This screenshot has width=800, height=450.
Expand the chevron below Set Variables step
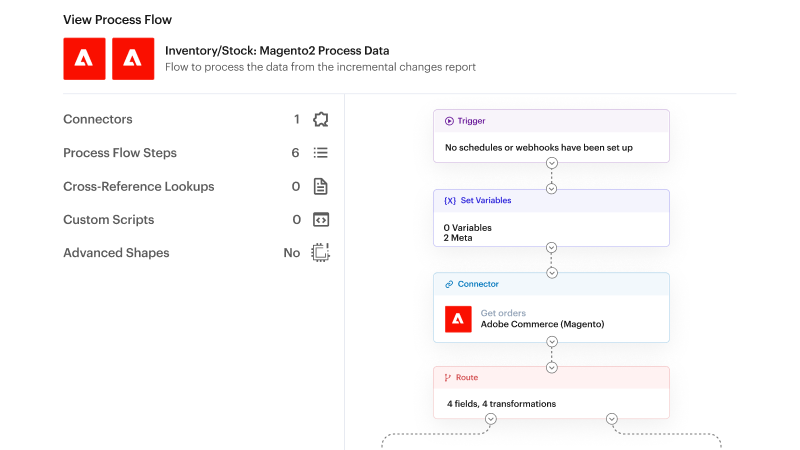coord(551,247)
